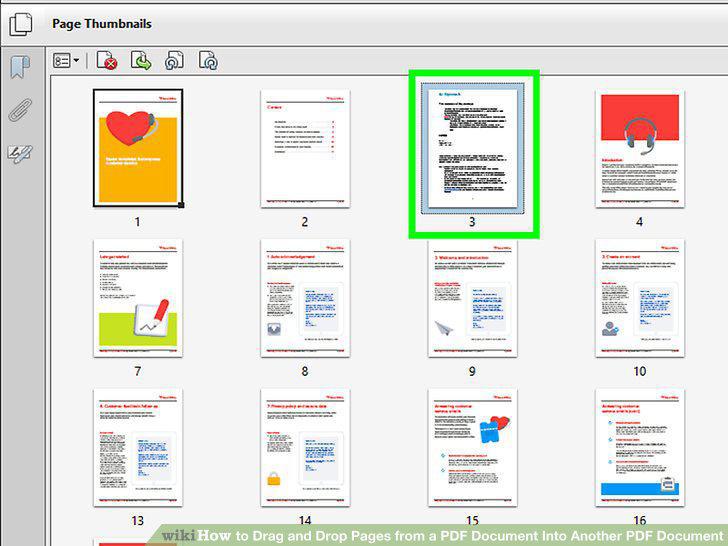Image resolution: width=728 pixels, height=546 pixels.
Task: Open the Bookmarks panel icon
Action: (x=20, y=67)
